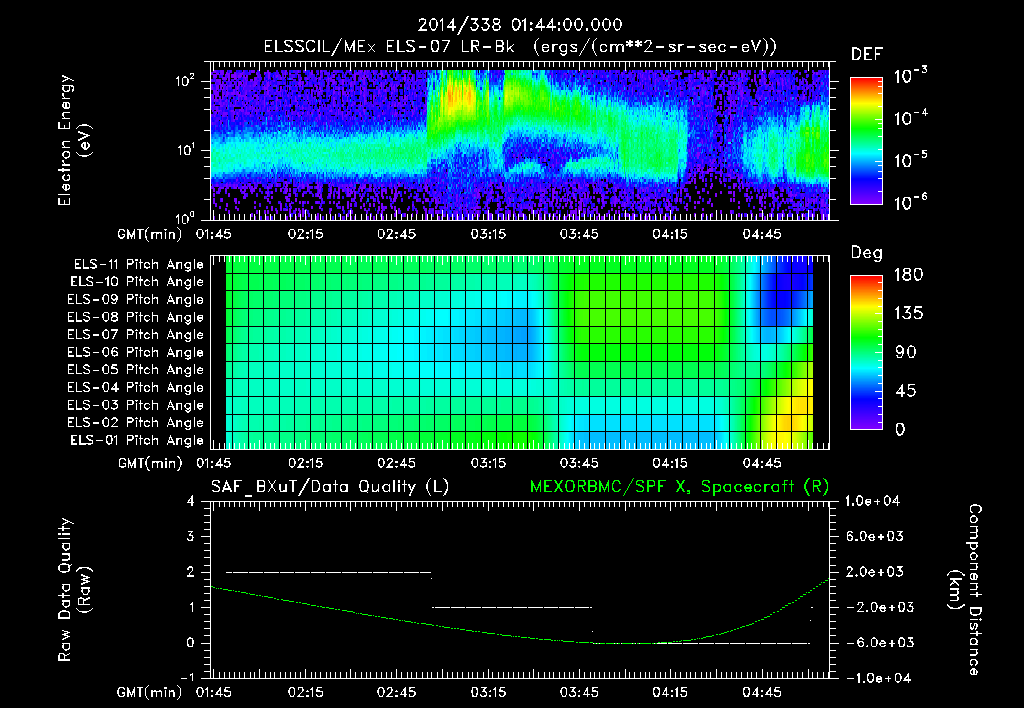
Task: Click the 1.0e+04 right axis label
Action: coord(872,501)
